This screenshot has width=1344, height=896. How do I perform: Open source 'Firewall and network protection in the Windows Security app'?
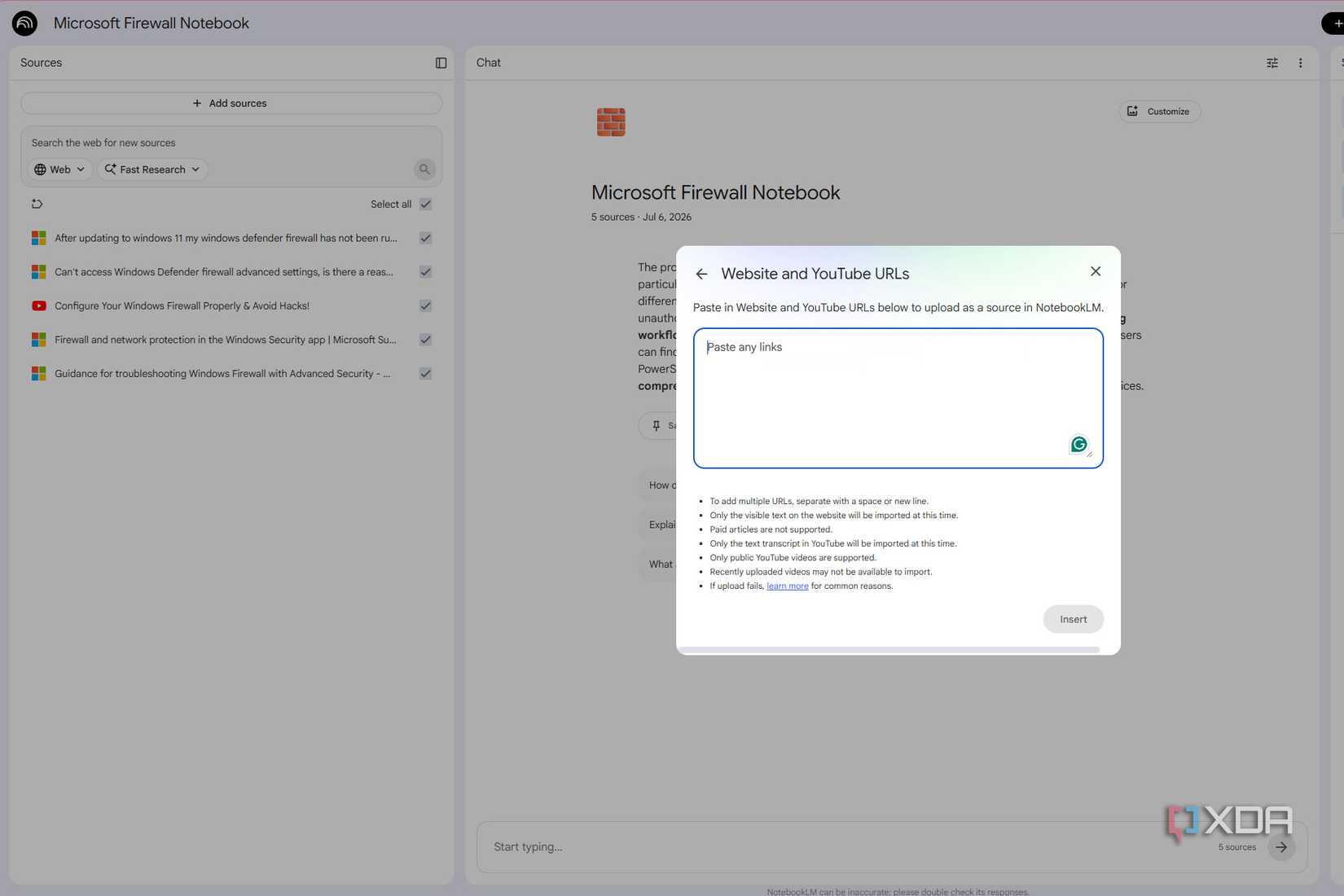226,340
